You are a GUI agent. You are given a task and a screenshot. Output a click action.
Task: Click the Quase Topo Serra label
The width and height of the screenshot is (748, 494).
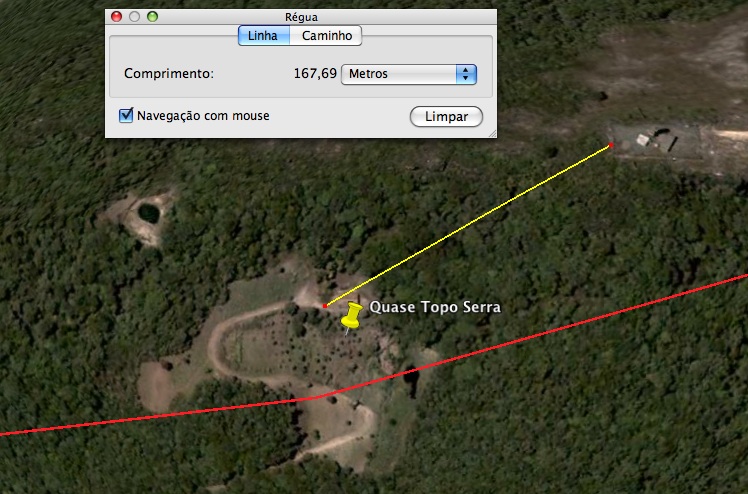[435, 307]
